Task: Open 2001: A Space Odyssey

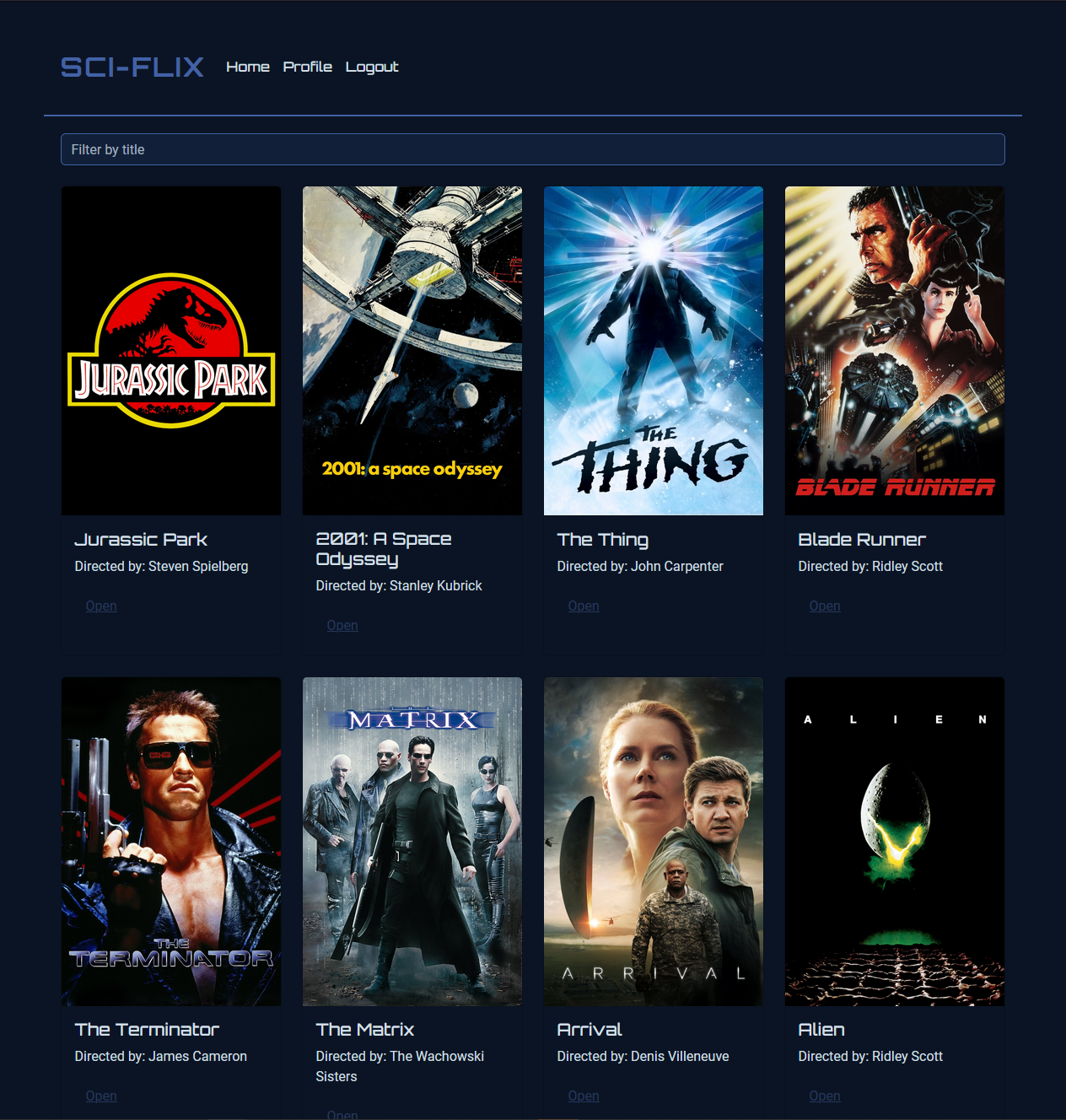Action: pyautogui.click(x=342, y=625)
